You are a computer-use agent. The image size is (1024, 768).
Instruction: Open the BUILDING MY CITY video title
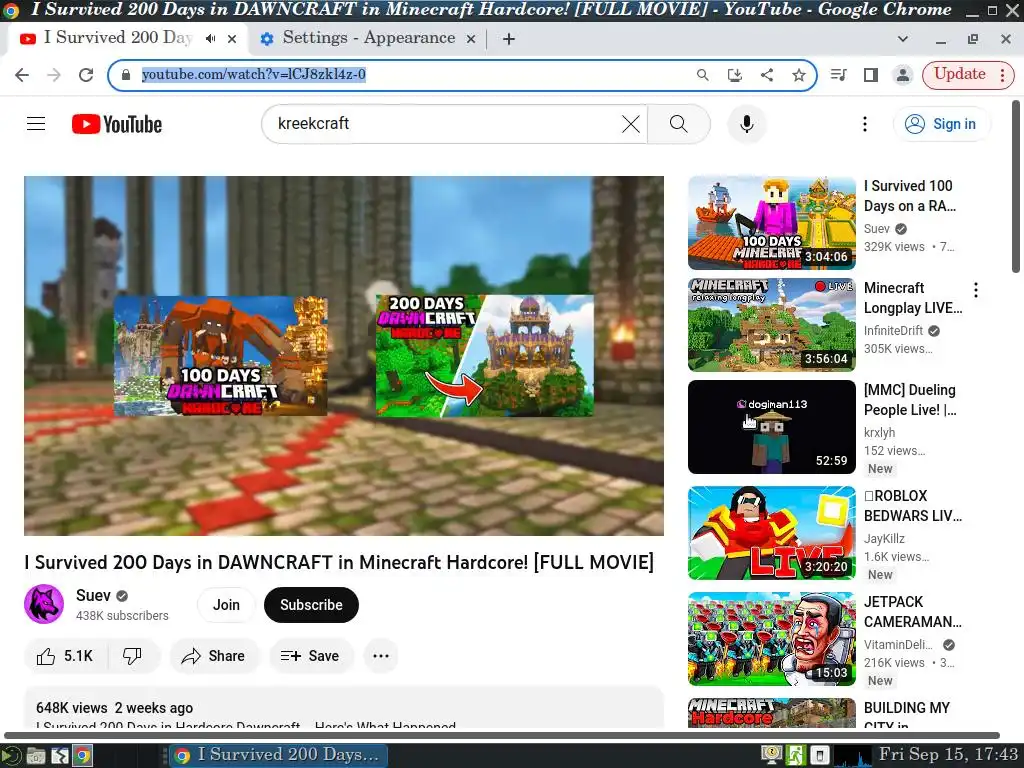[906, 716]
